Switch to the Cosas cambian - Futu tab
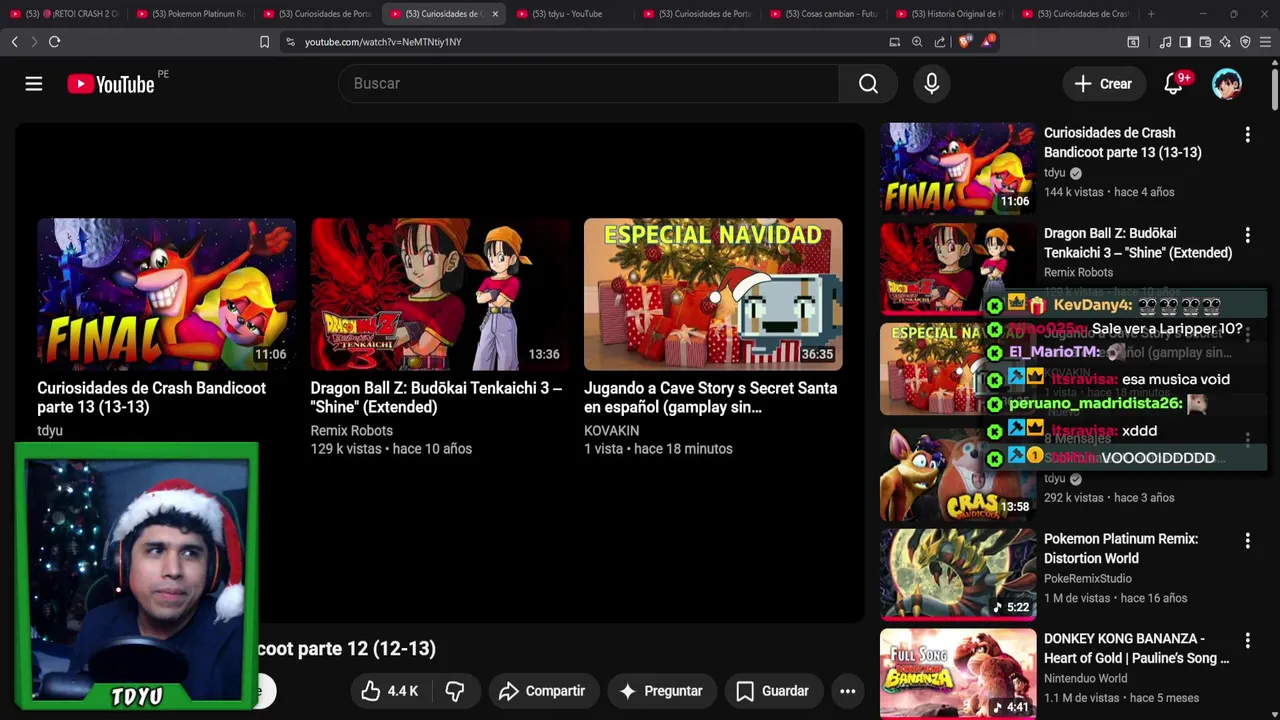Image resolution: width=1280 pixels, height=720 pixels. click(823, 14)
